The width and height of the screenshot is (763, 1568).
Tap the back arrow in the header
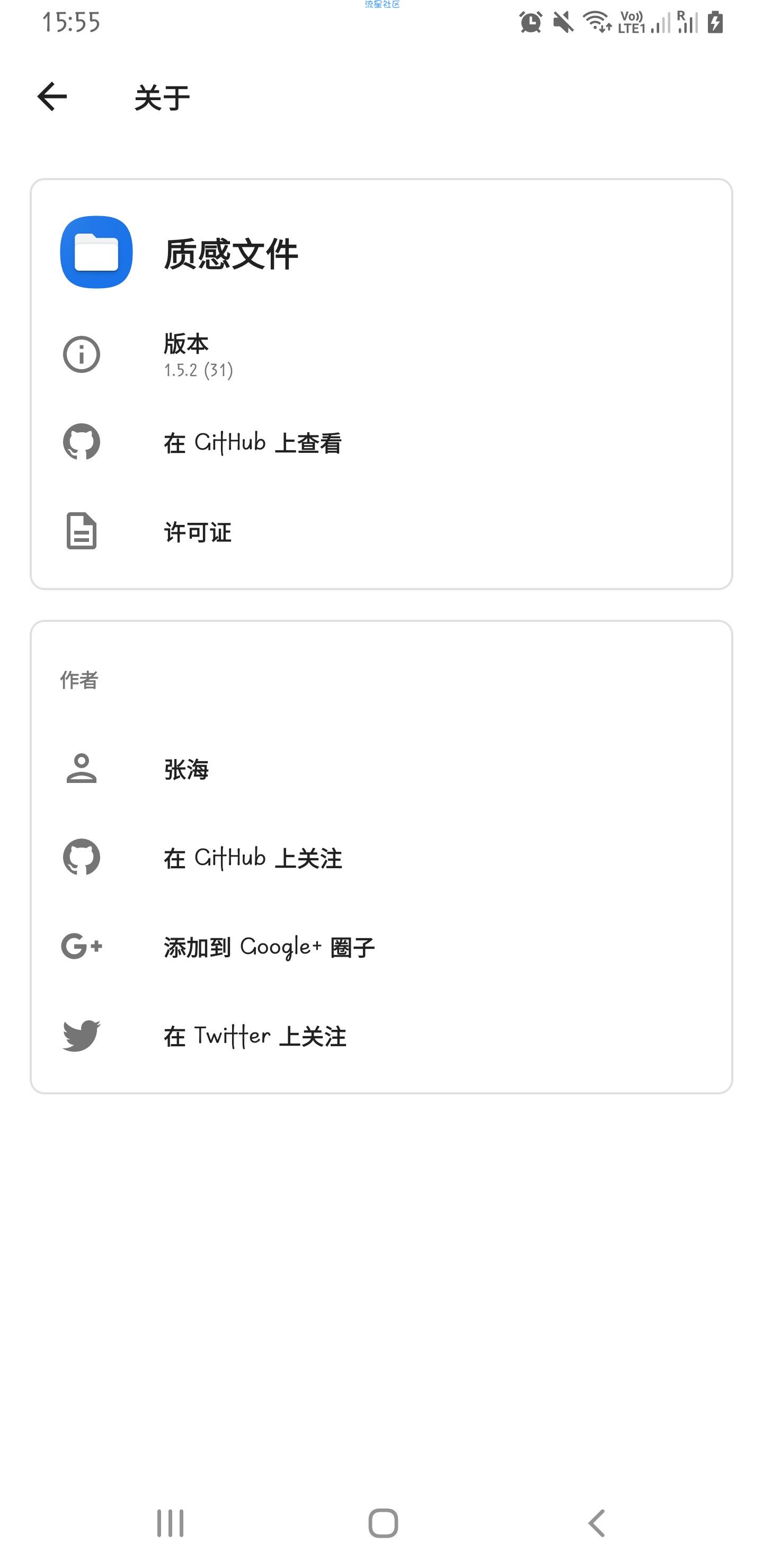click(52, 97)
